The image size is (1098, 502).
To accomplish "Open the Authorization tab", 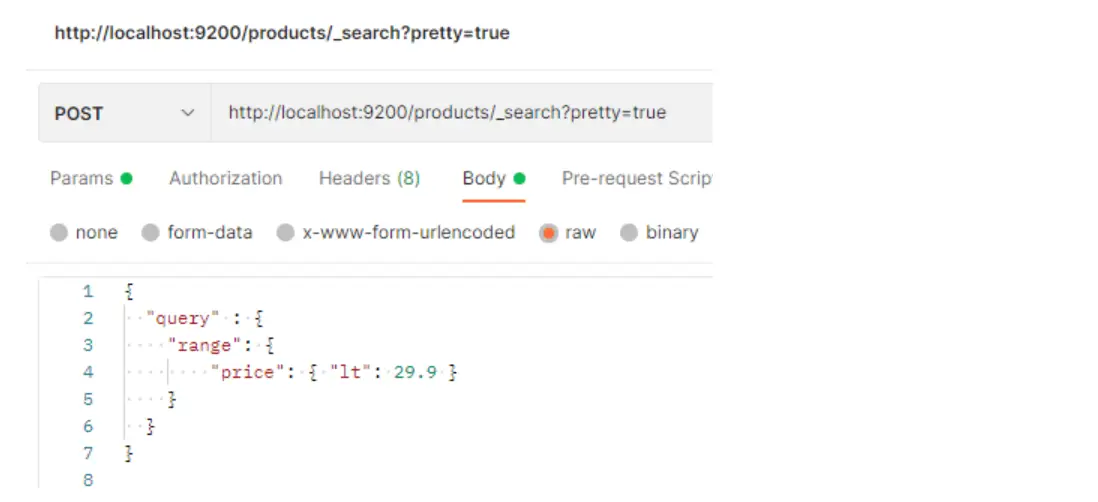I will point(225,179).
